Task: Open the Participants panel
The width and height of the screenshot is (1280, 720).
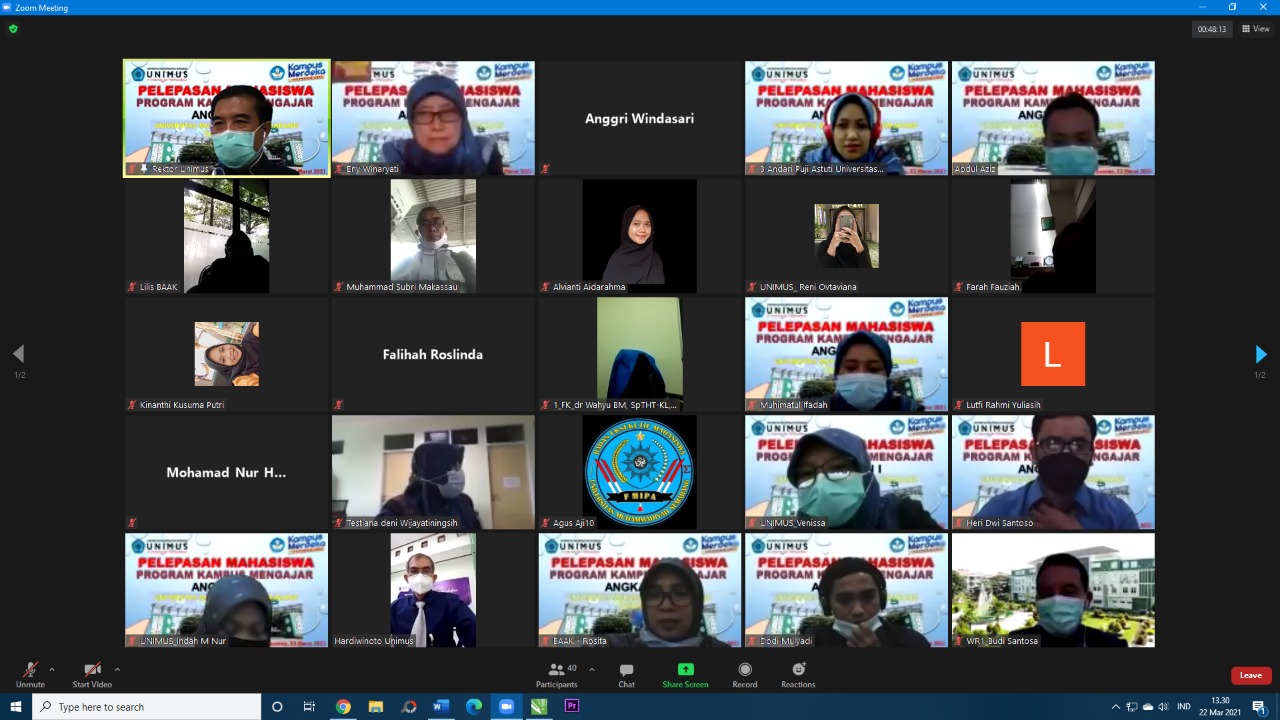Action: 557,675
